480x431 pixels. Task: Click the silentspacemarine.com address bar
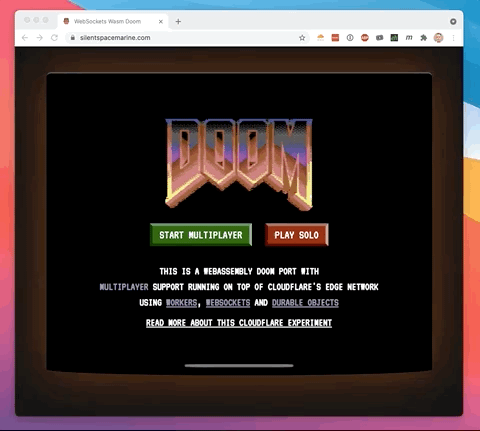click(185, 38)
